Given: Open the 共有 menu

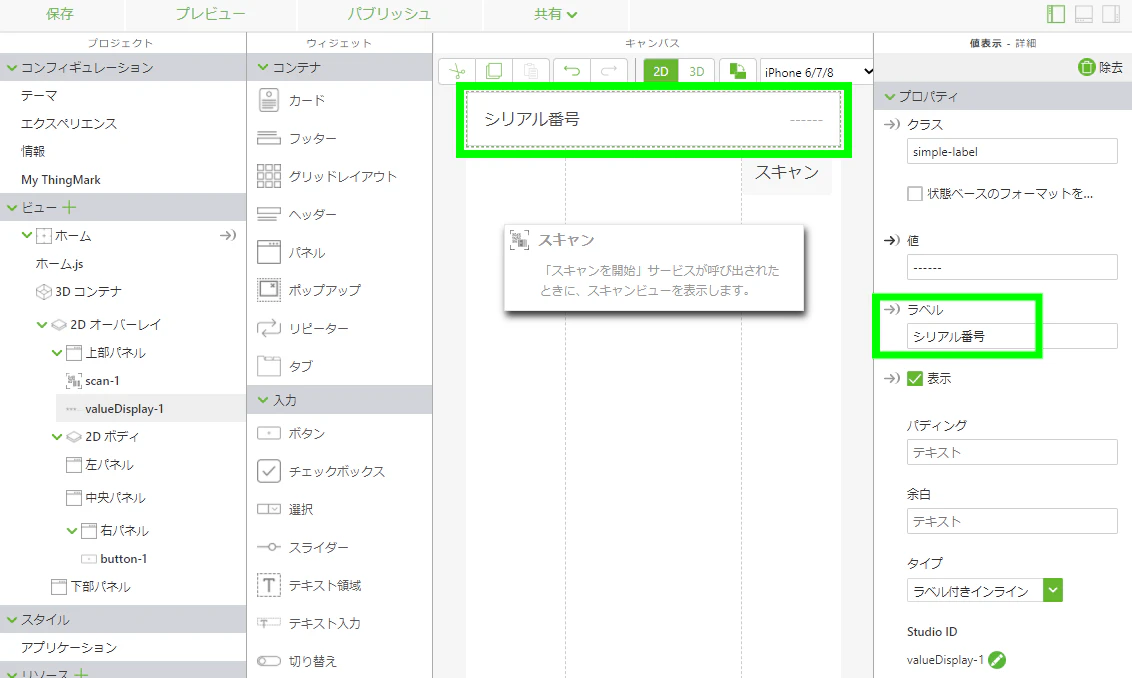Looking at the screenshot, I should [555, 14].
